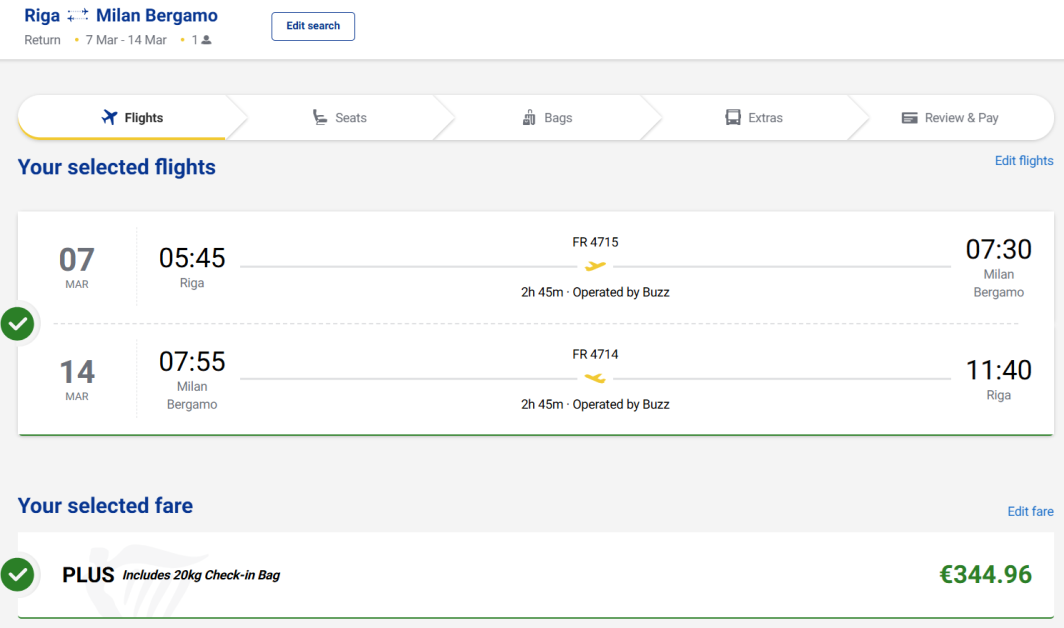
Task: Open the Bags step tab
Action: 547,118
